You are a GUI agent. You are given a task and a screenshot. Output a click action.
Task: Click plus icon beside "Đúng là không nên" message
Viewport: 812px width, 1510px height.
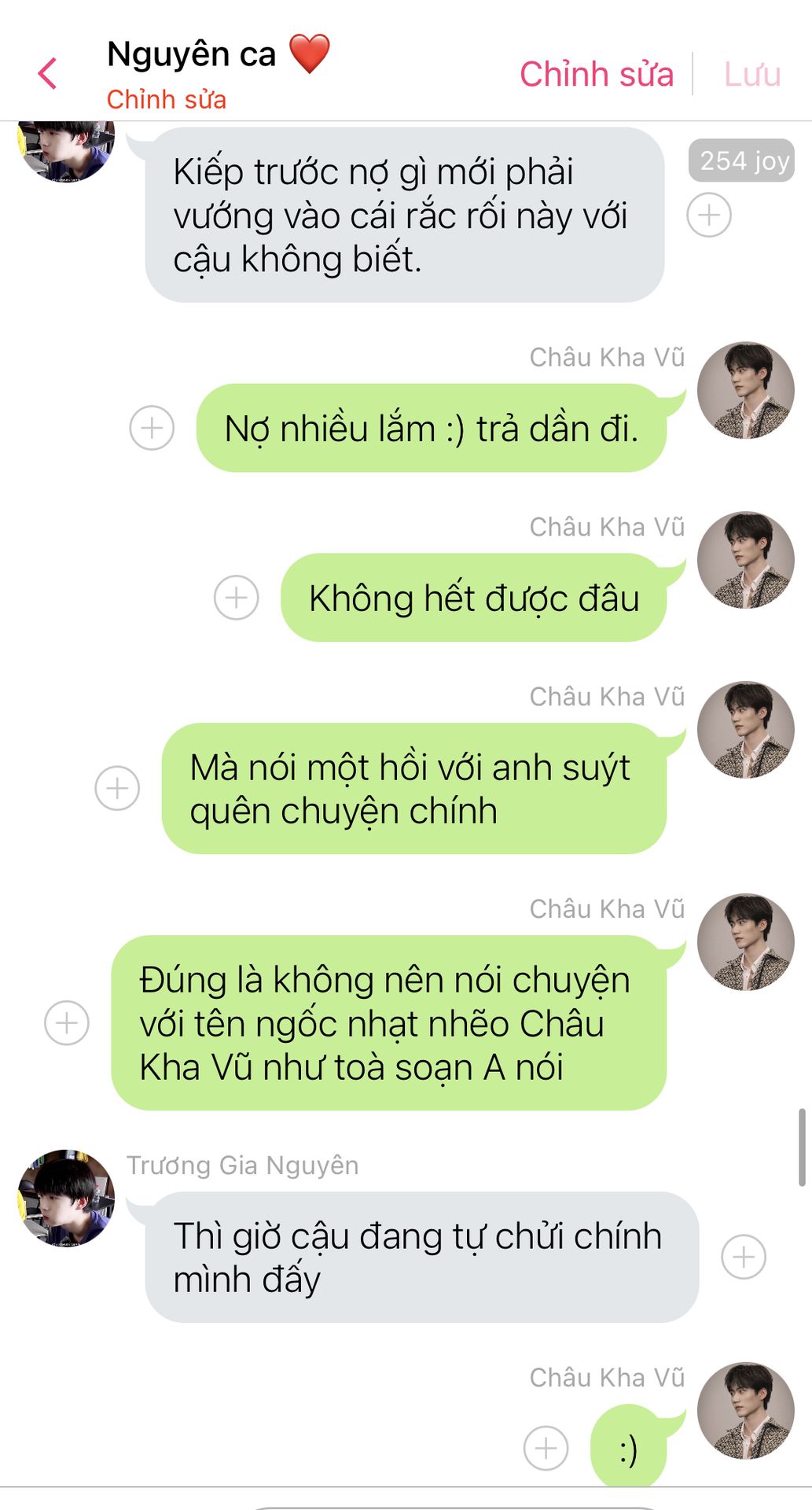pyautogui.click(x=67, y=1022)
